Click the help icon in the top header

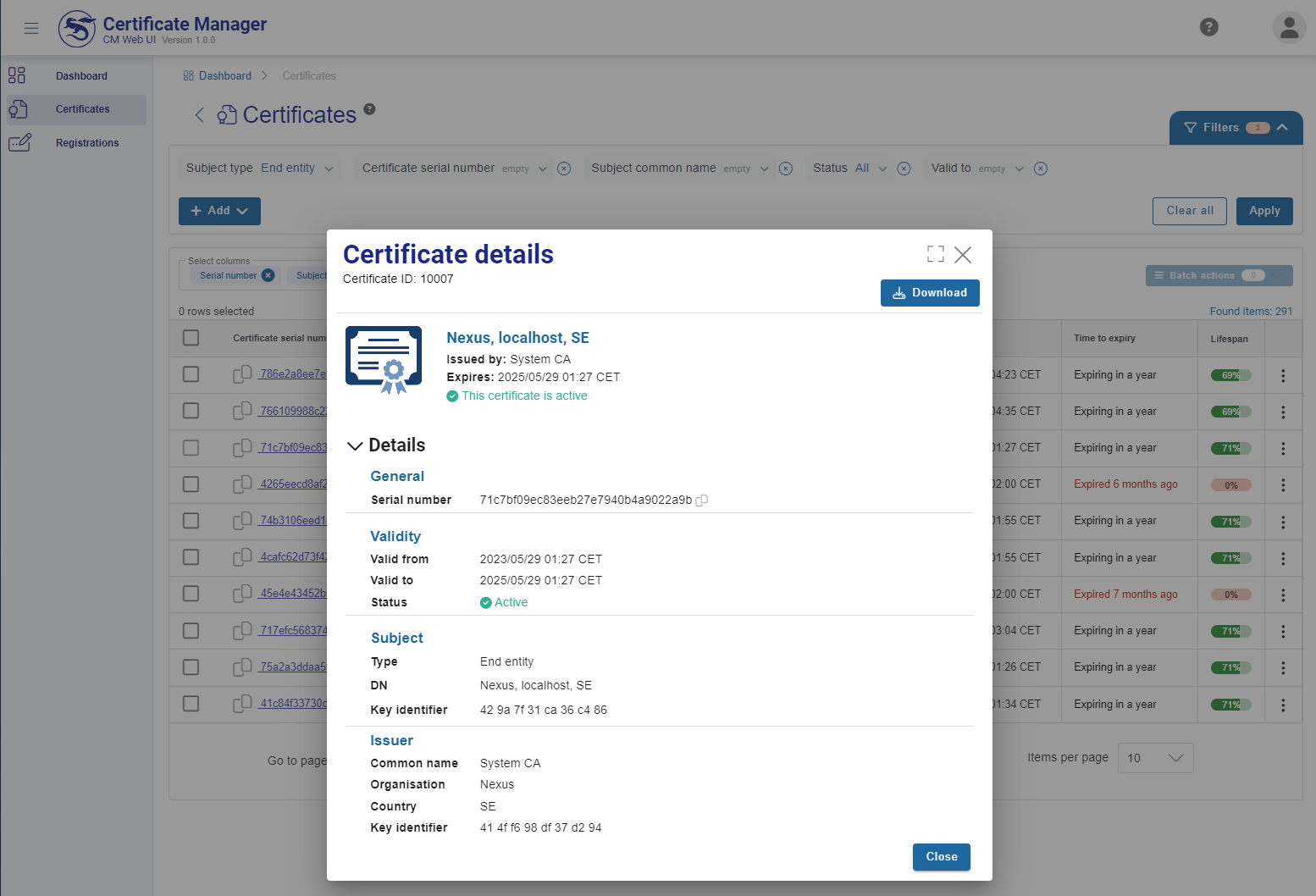click(x=1208, y=27)
